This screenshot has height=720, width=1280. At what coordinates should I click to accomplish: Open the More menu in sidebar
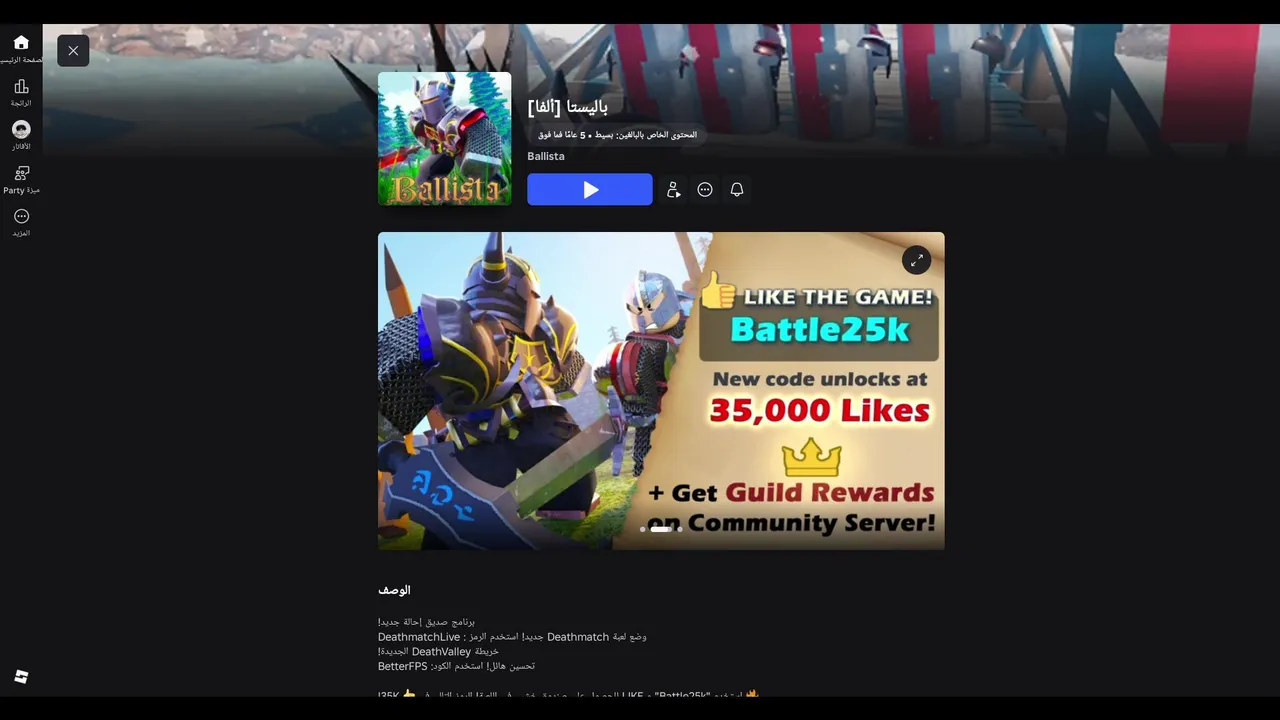(21, 222)
